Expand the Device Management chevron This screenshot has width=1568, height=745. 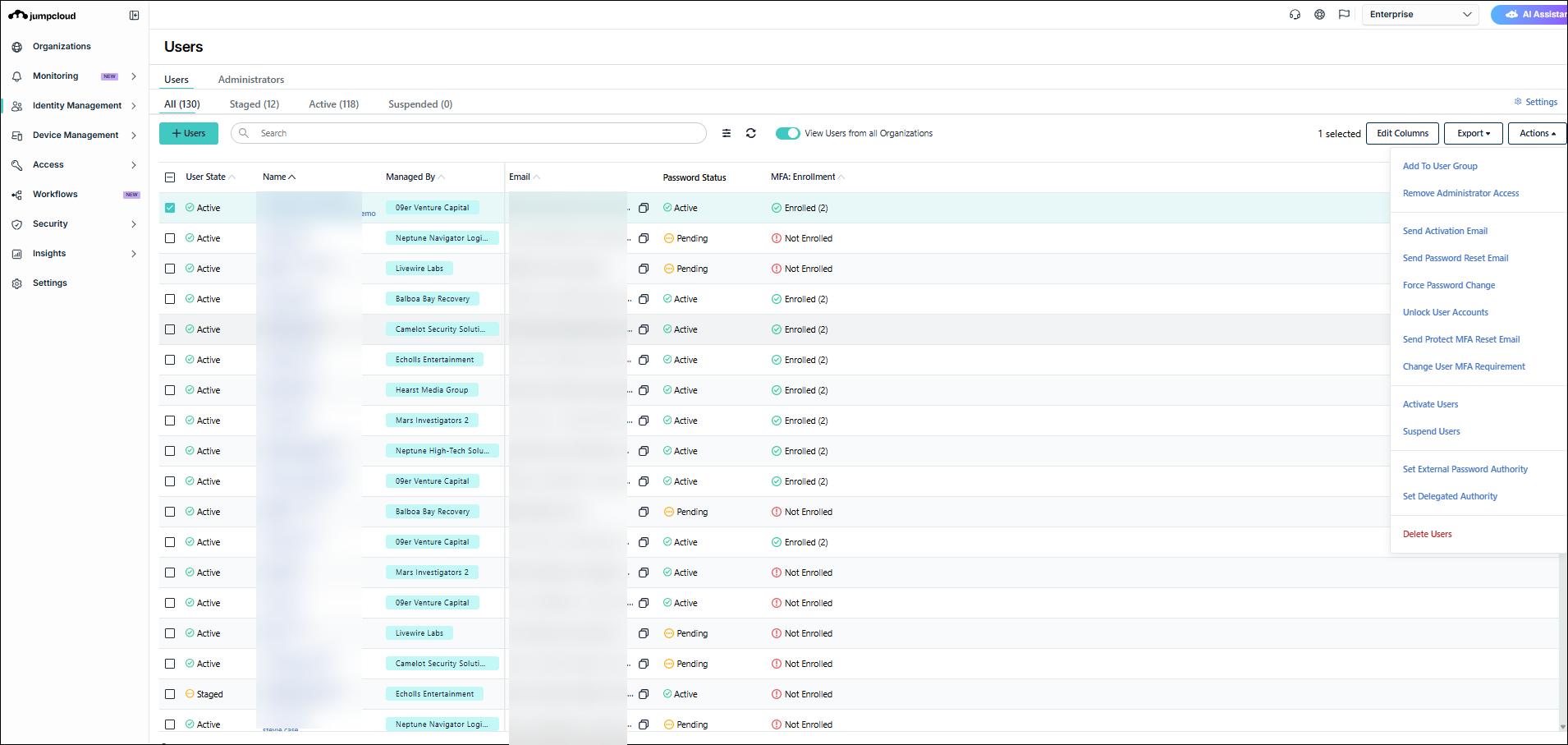pos(134,136)
